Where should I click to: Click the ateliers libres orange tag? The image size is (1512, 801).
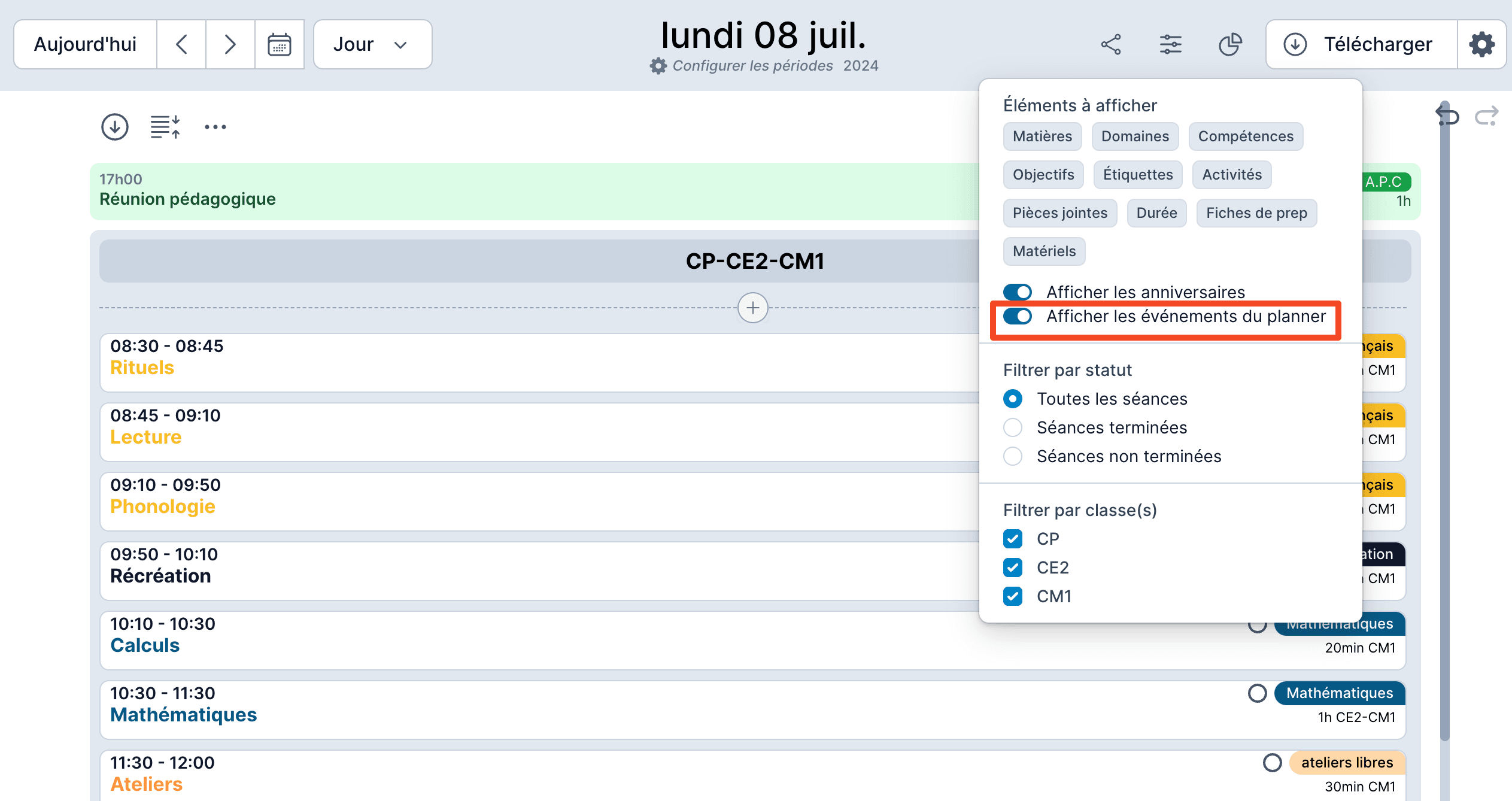point(1347,763)
